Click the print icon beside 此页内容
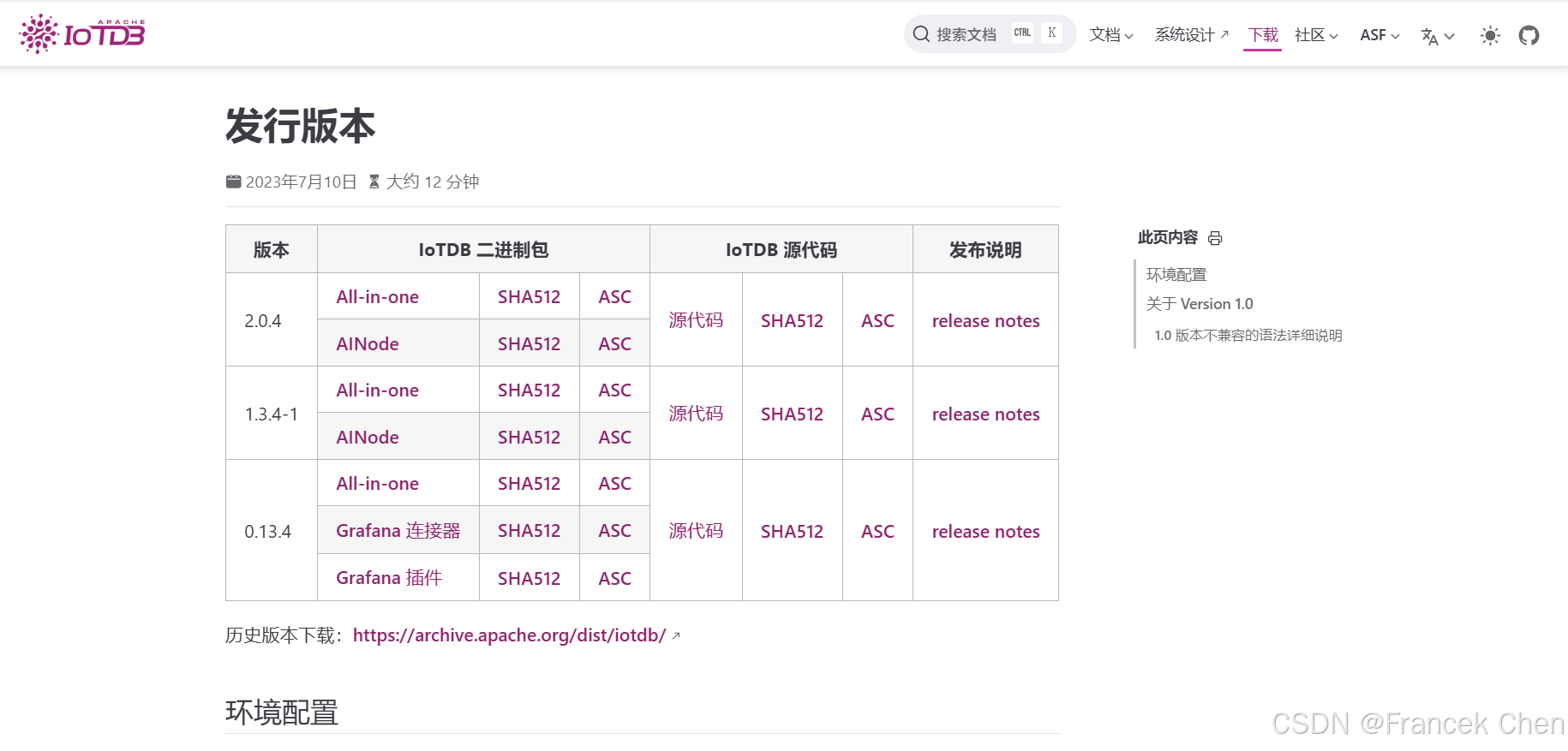The height and width of the screenshot is (751, 1568). [x=1215, y=238]
